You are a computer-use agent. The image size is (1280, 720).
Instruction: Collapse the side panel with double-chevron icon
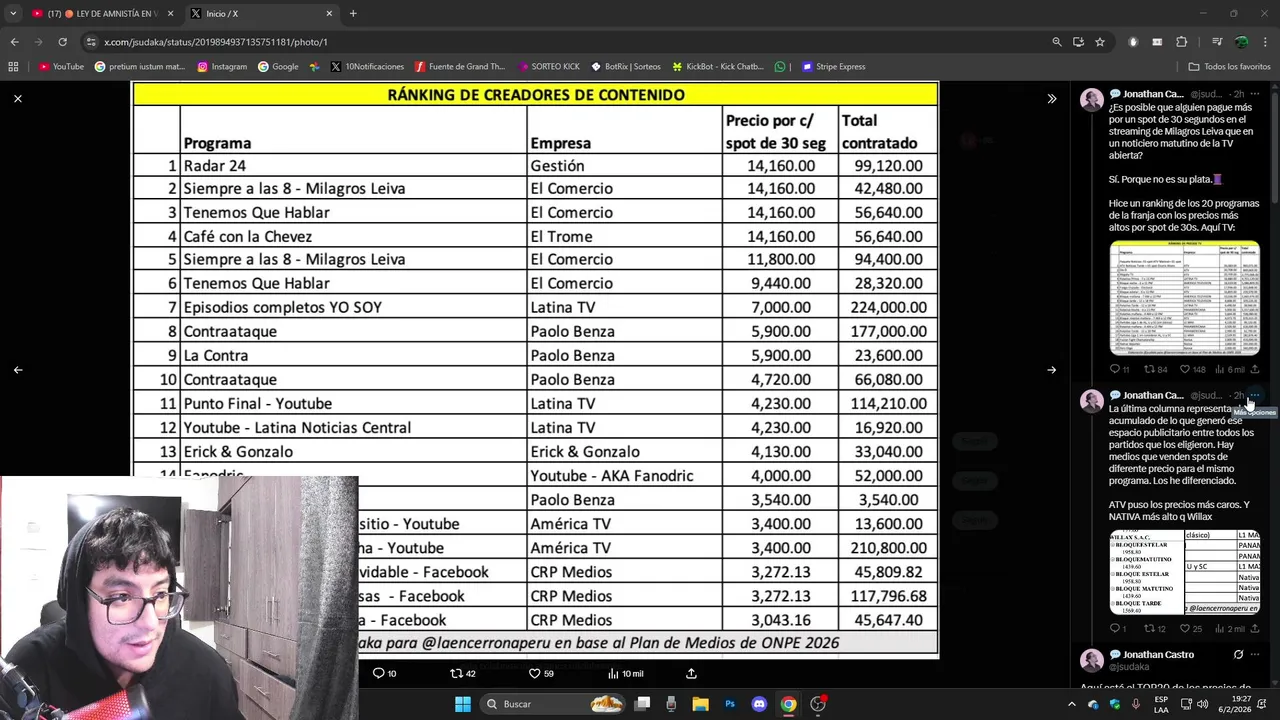coord(1051,98)
